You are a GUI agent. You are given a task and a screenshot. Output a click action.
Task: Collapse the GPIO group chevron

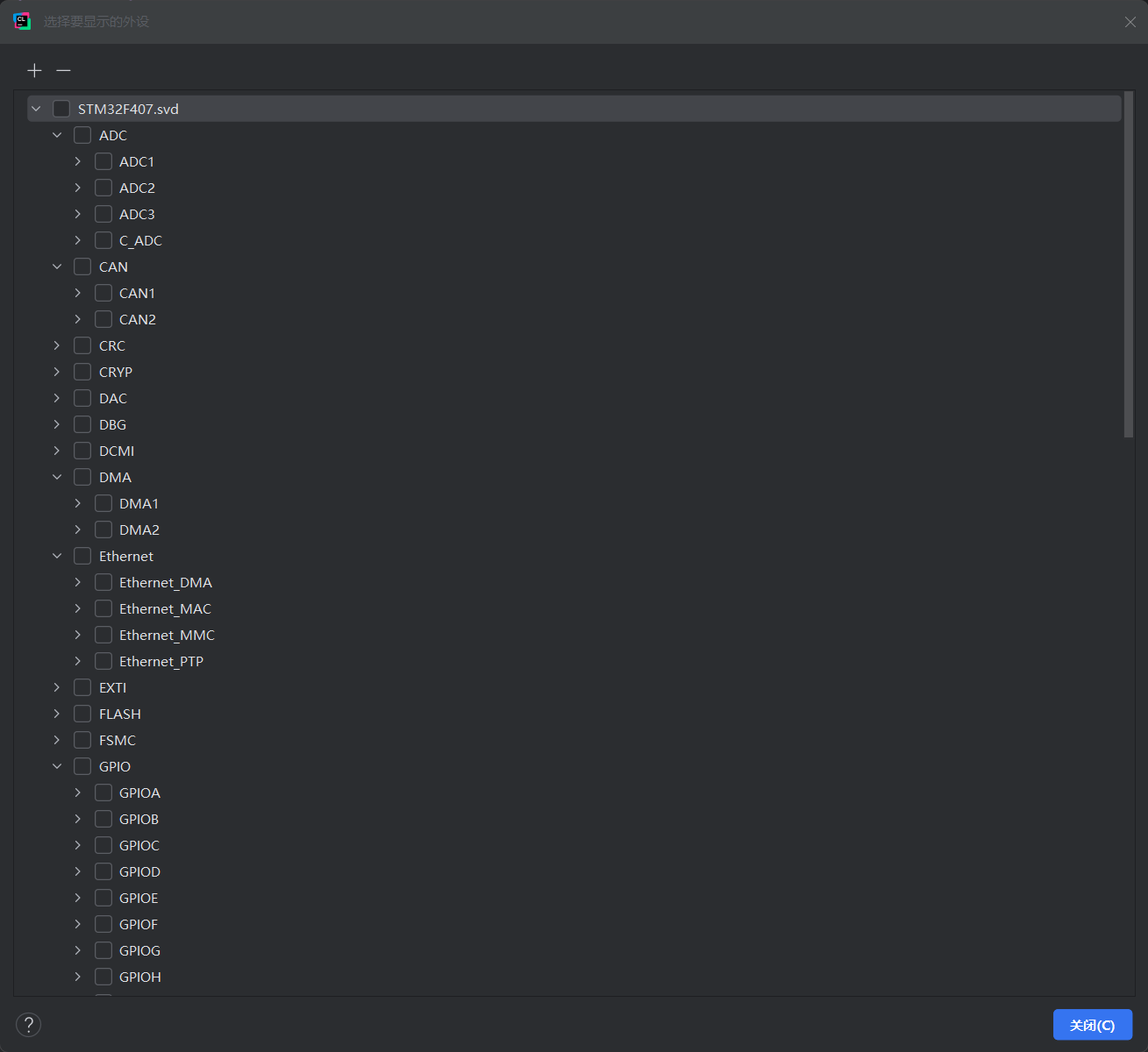[x=57, y=766]
